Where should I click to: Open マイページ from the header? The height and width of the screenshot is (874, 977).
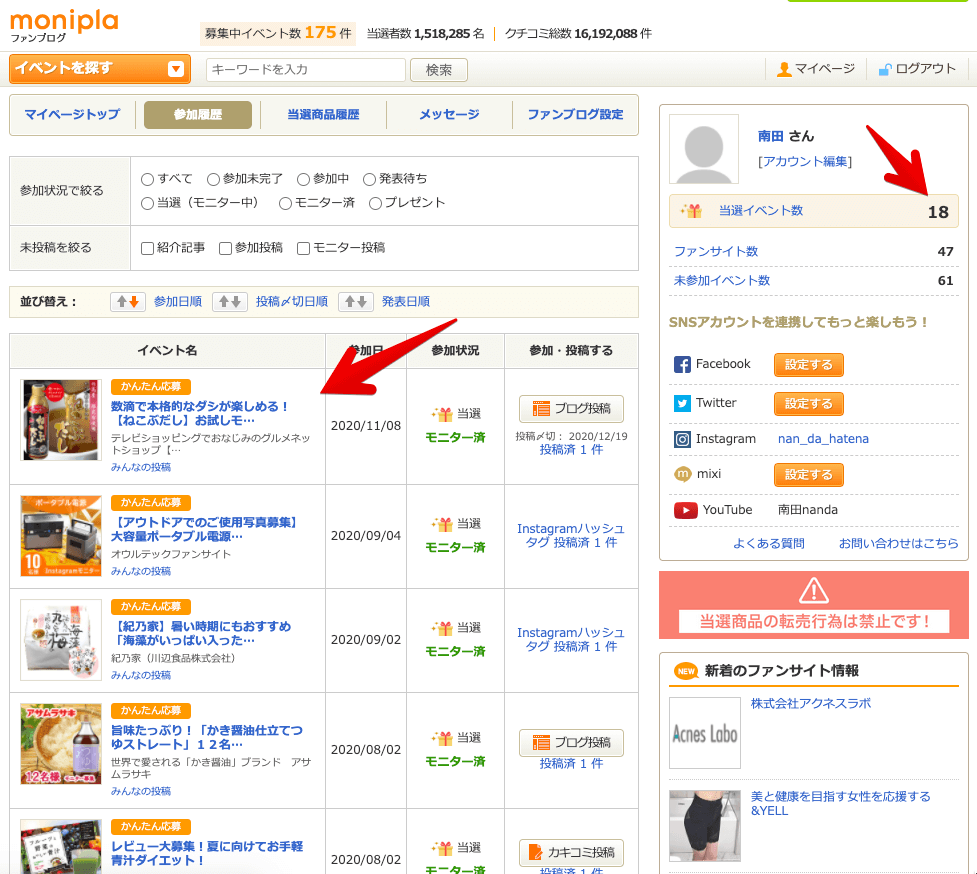[824, 69]
